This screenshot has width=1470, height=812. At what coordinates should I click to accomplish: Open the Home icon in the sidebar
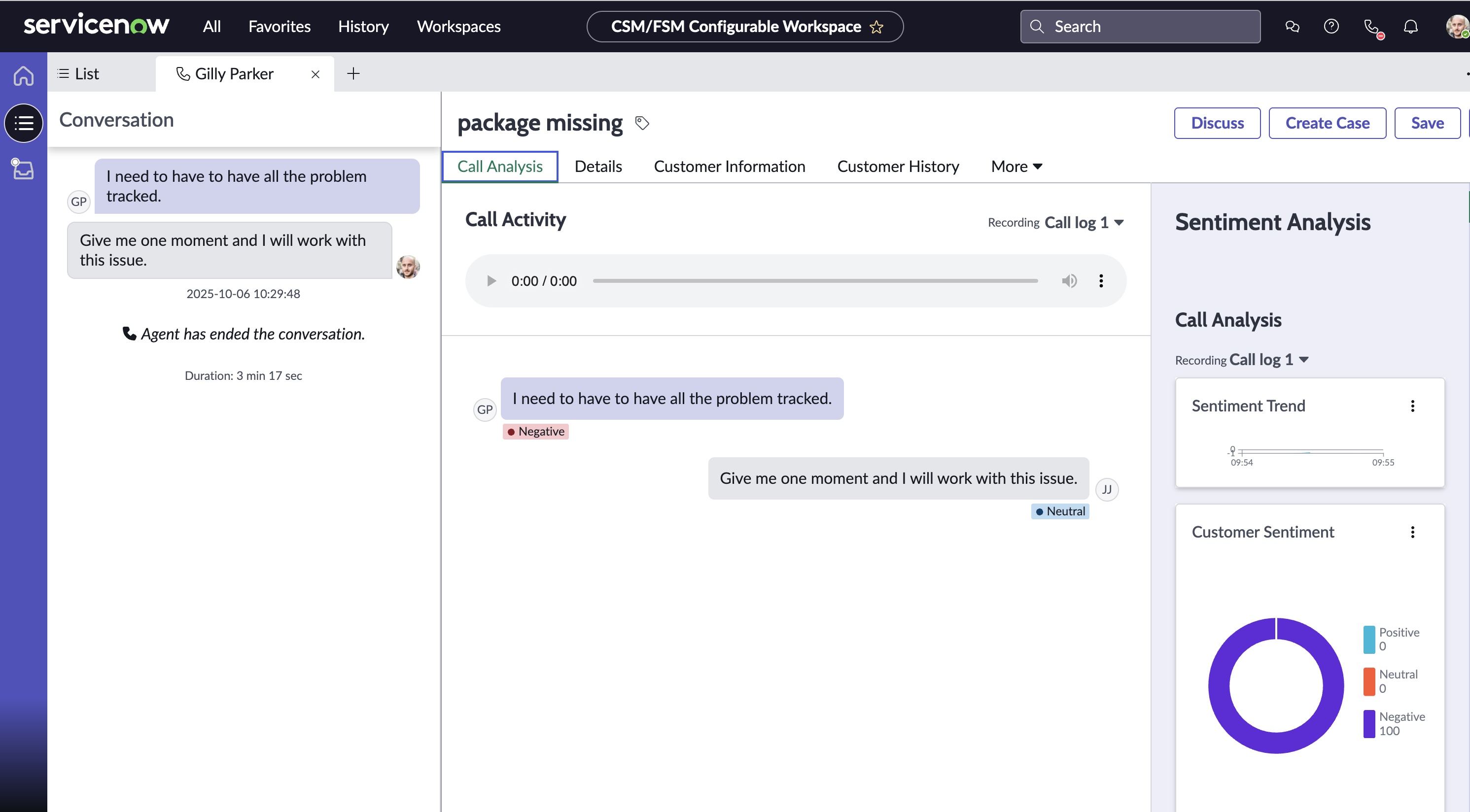(x=23, y=75)
